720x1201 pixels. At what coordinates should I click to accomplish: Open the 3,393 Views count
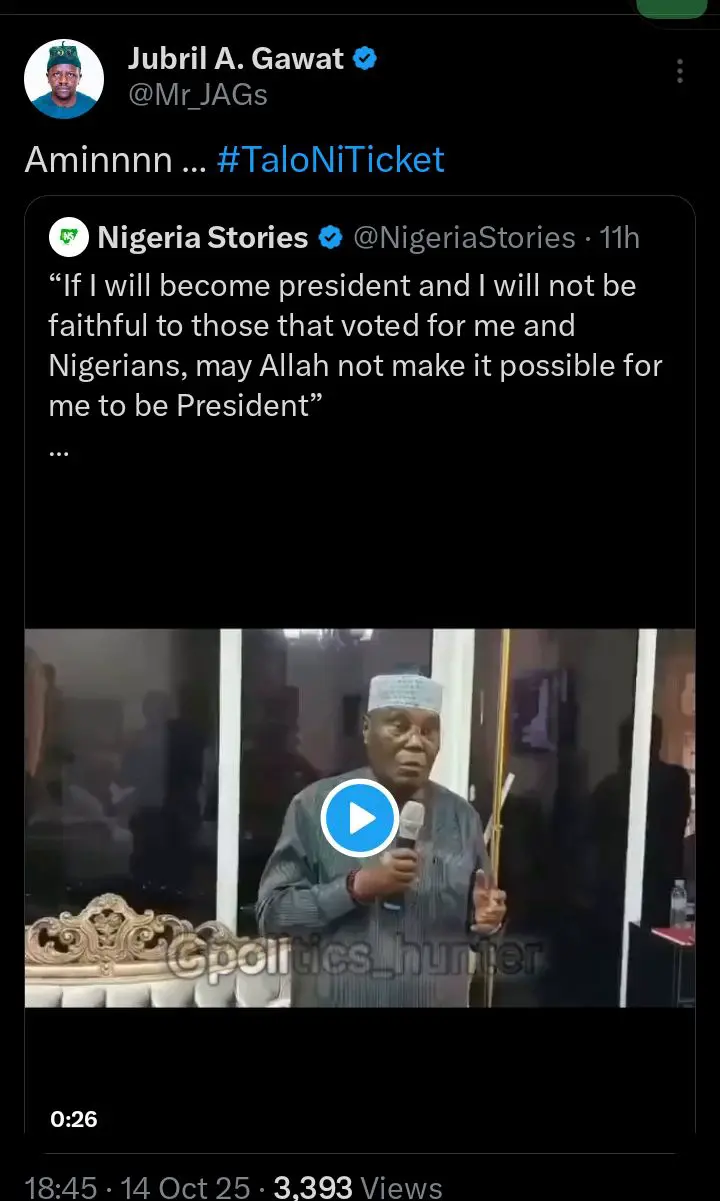click(358, 1187)
